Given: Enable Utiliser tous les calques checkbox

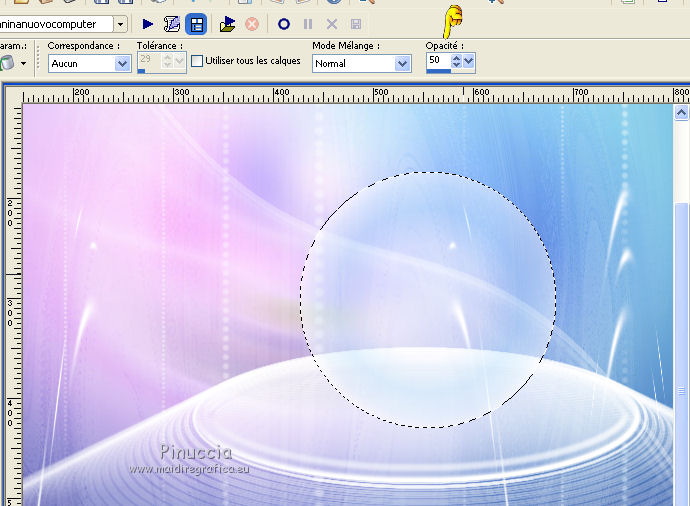Looking at the screenshot, I should [197, 61].
